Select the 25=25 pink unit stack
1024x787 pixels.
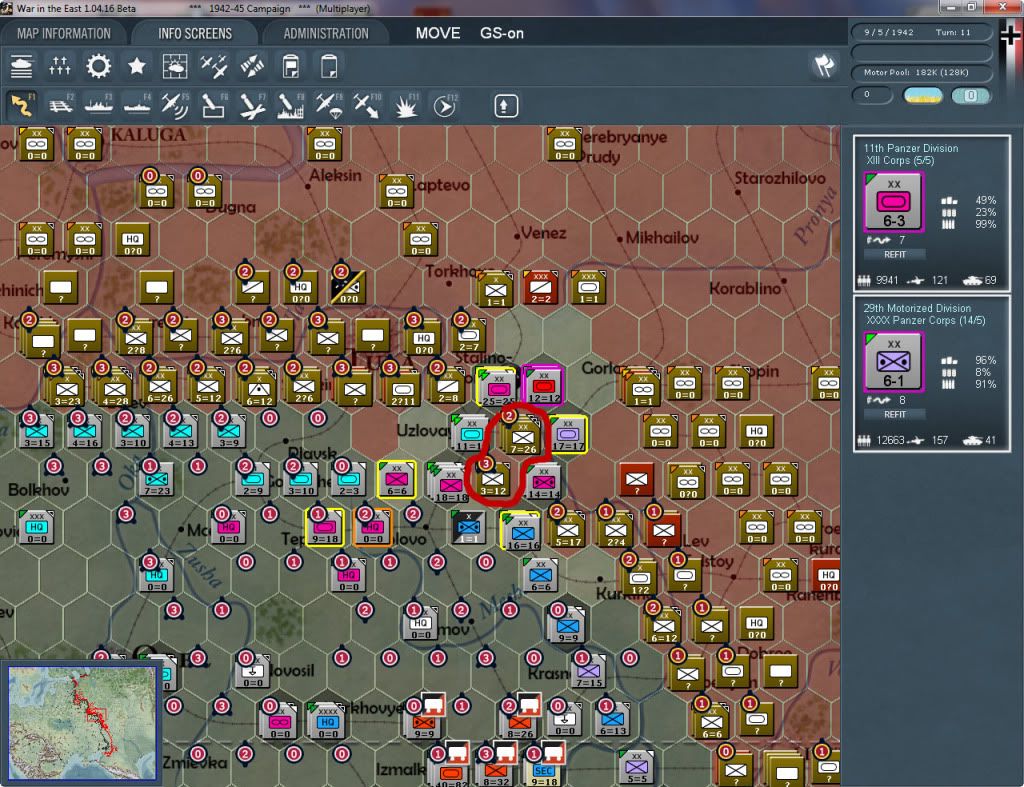[497, 387]
